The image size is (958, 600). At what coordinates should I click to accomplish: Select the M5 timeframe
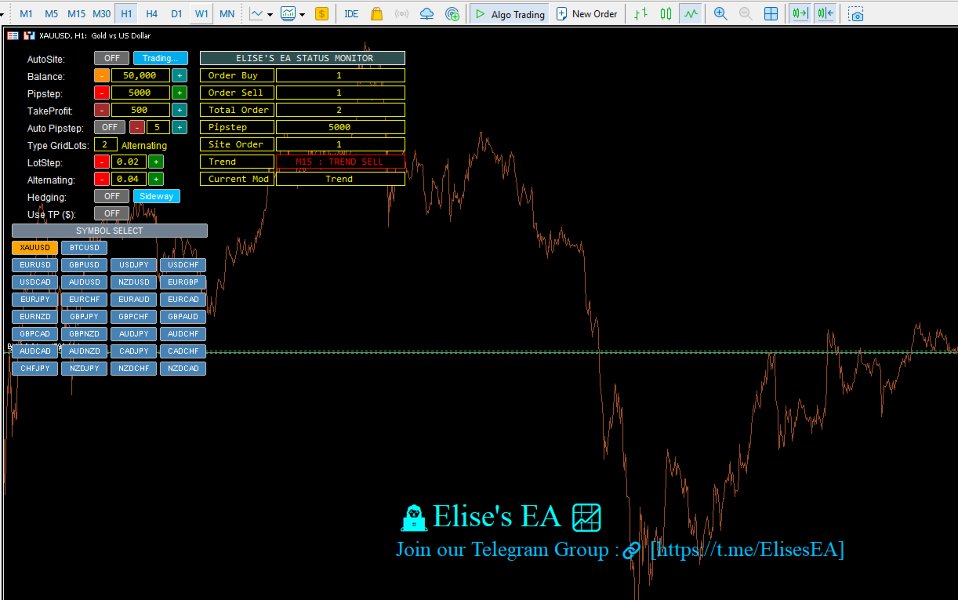point(51,13)
